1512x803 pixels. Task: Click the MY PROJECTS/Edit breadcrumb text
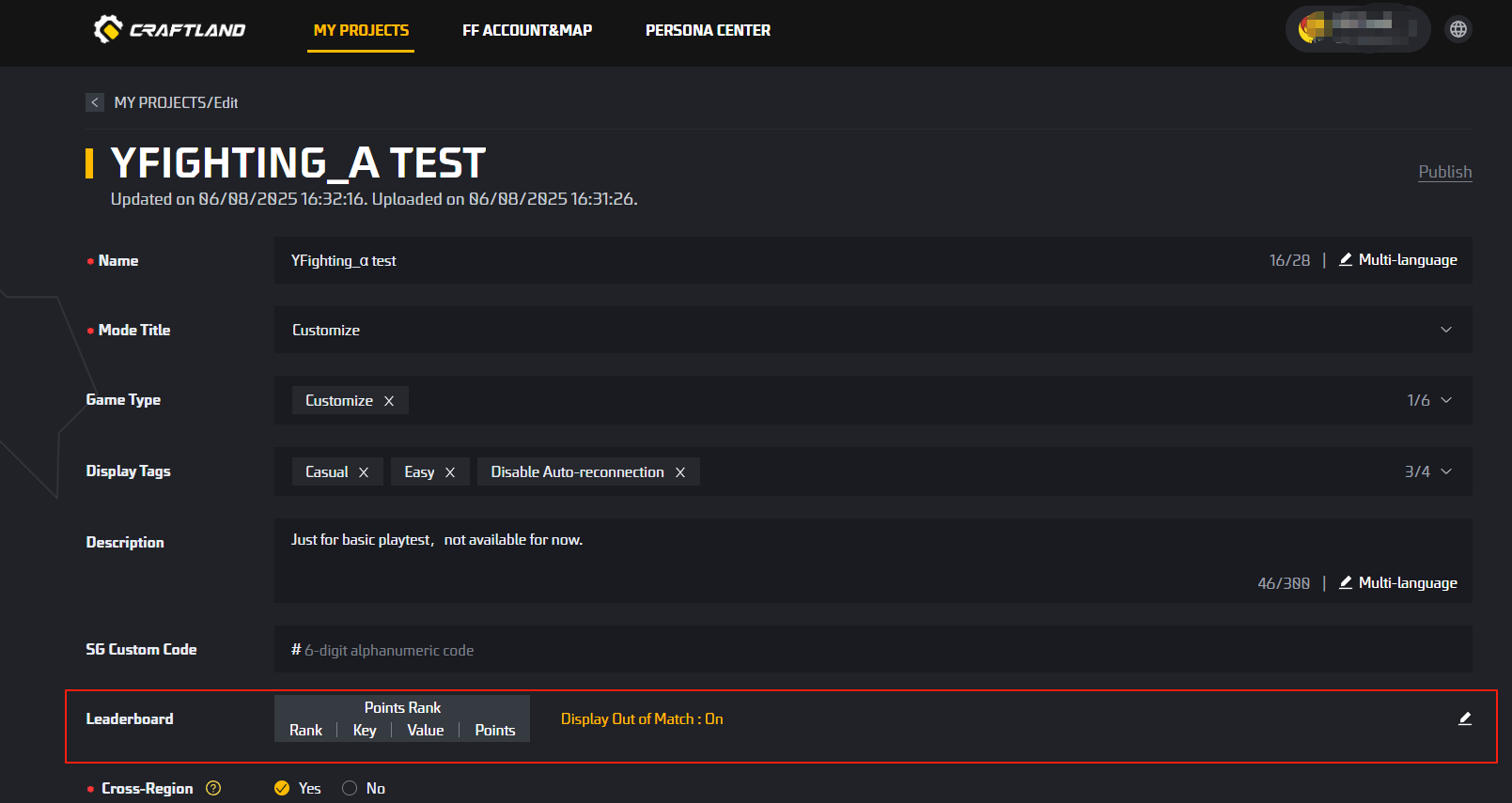click(176, 102)
